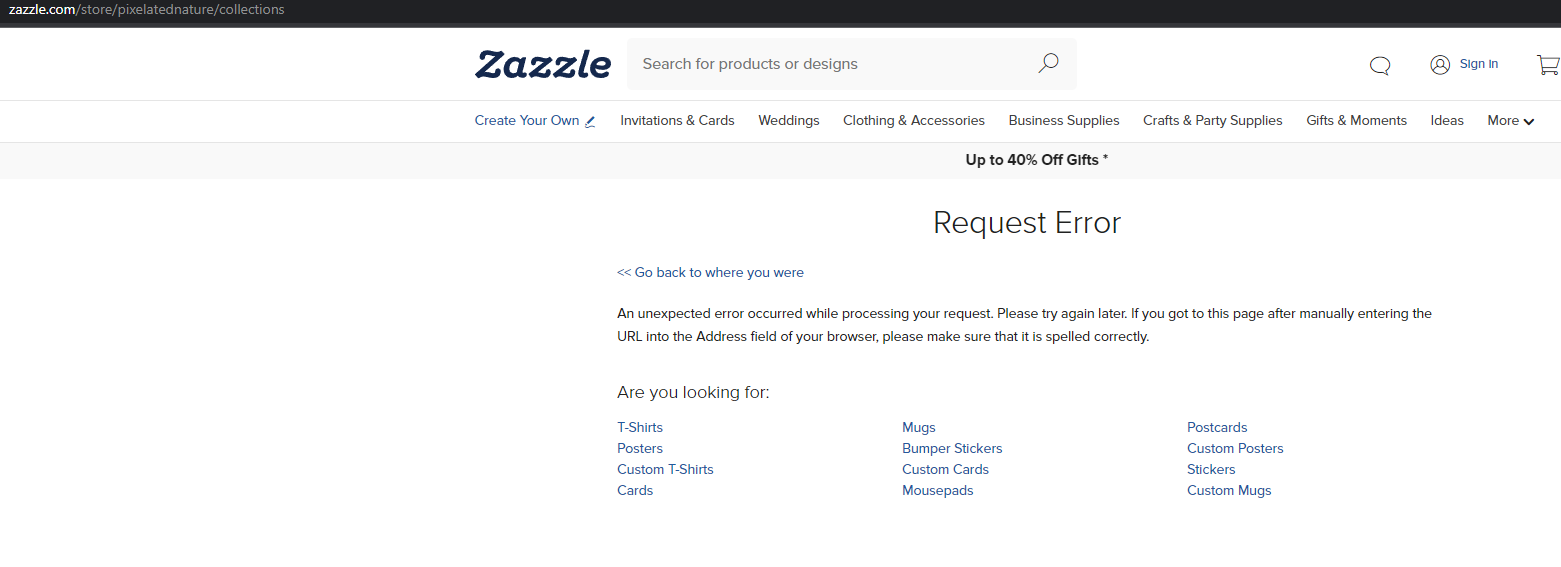The image size is (1561, 567).
Task: Open the T-Shirts link
Action: tap(640, 427)
